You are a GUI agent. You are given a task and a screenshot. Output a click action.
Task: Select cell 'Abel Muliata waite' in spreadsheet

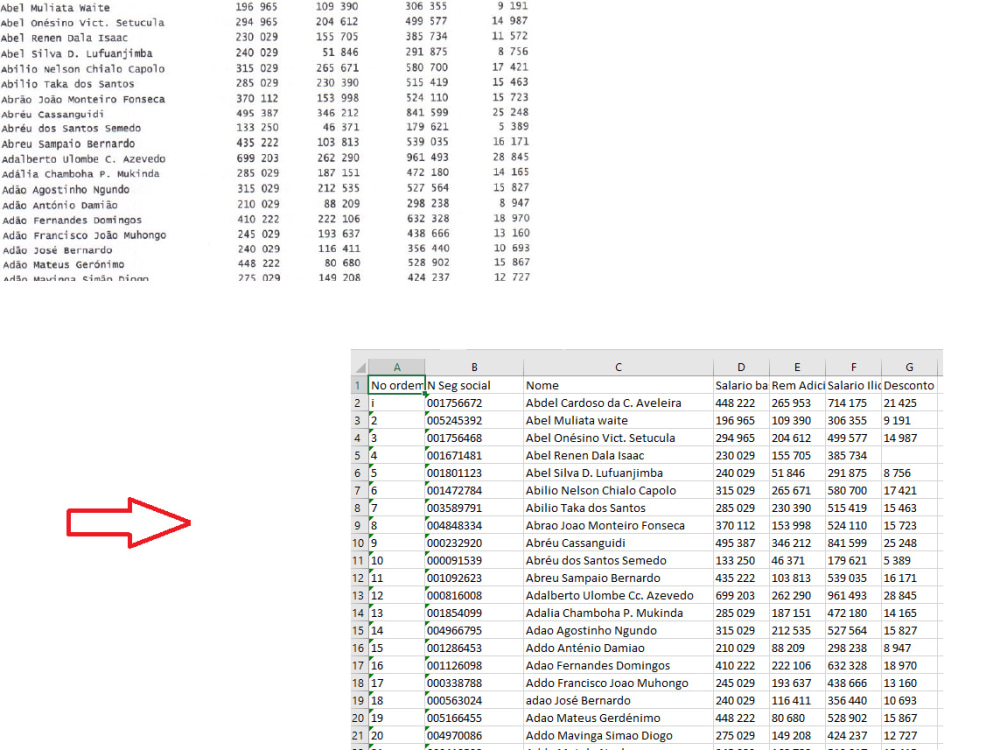(618, 420)
